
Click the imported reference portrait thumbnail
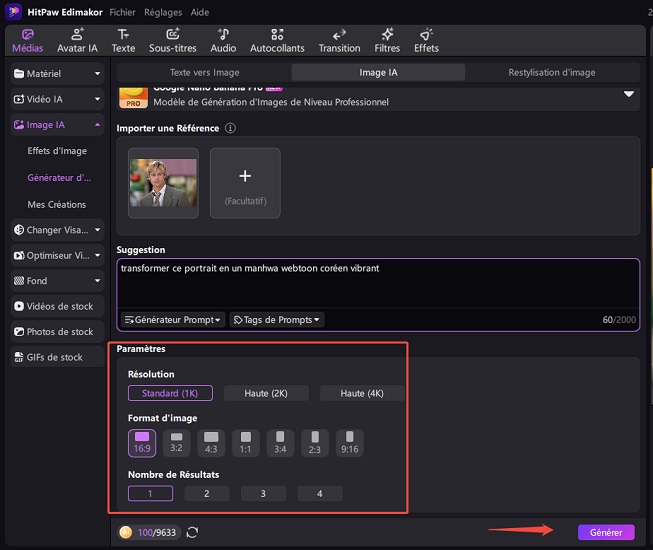(163, 182)
